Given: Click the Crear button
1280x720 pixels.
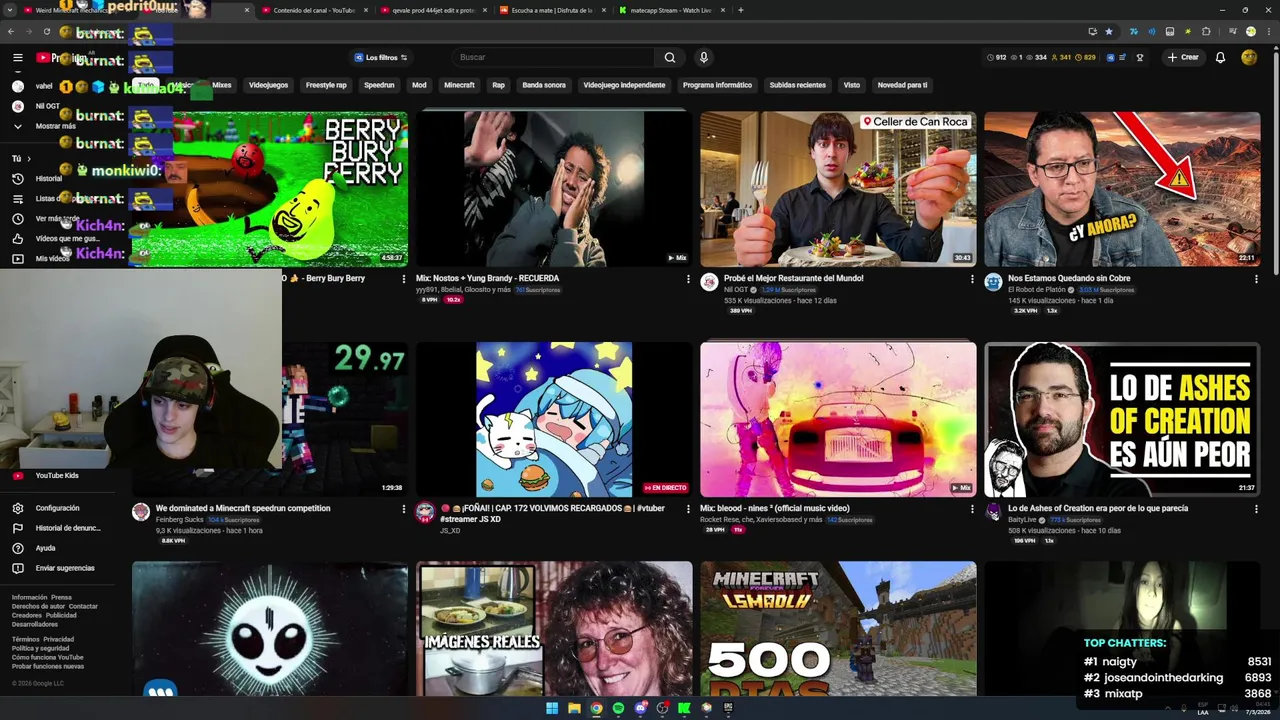Looking at the screenshot, I should [x=1183, y=57].
